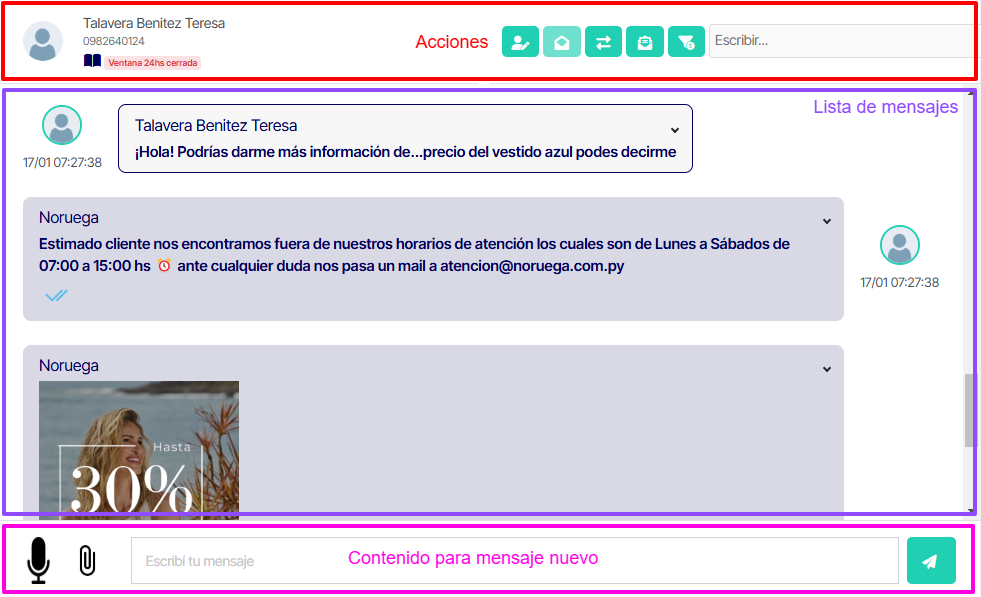Open the chevron on Noruega's schedule message

point(826,221)
